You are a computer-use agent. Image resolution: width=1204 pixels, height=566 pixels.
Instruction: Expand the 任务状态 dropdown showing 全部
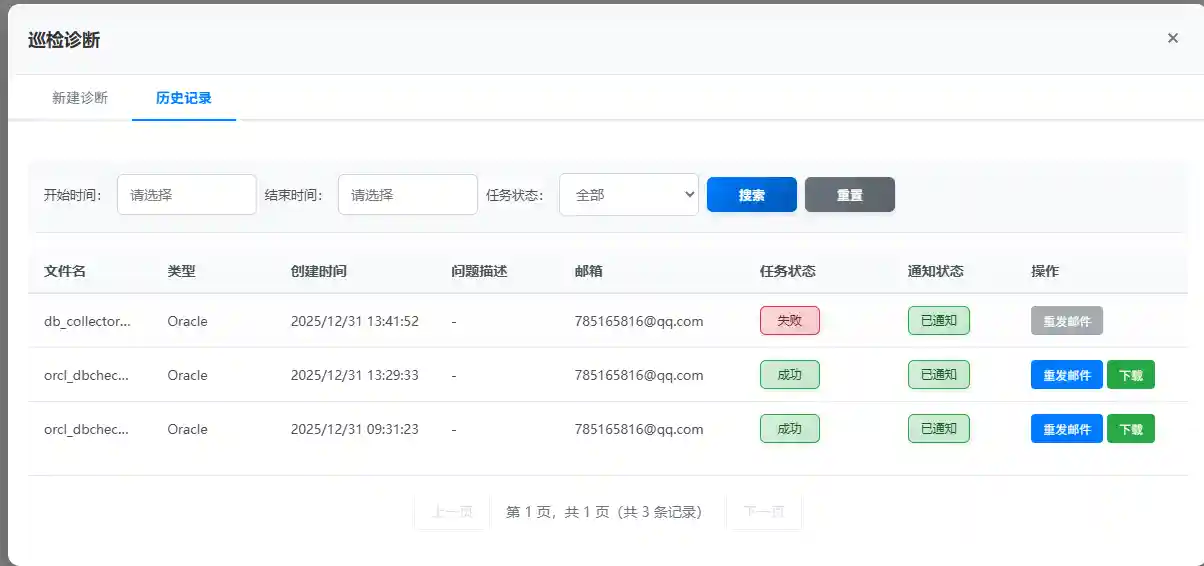click(x=629, y=195)
